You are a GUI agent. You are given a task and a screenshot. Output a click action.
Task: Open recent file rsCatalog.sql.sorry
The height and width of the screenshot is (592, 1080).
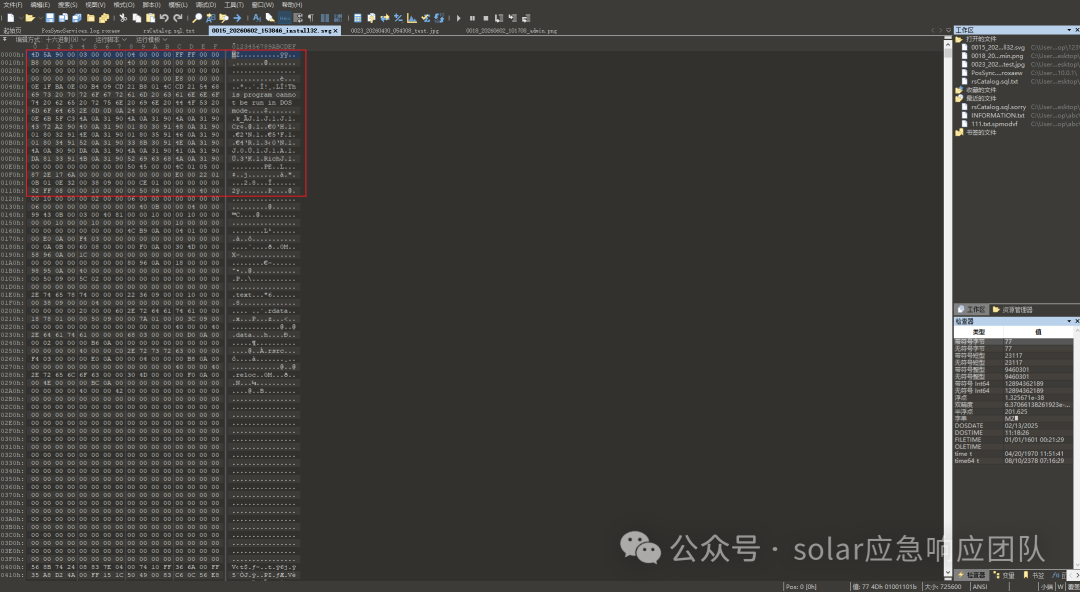coord(999,107)
